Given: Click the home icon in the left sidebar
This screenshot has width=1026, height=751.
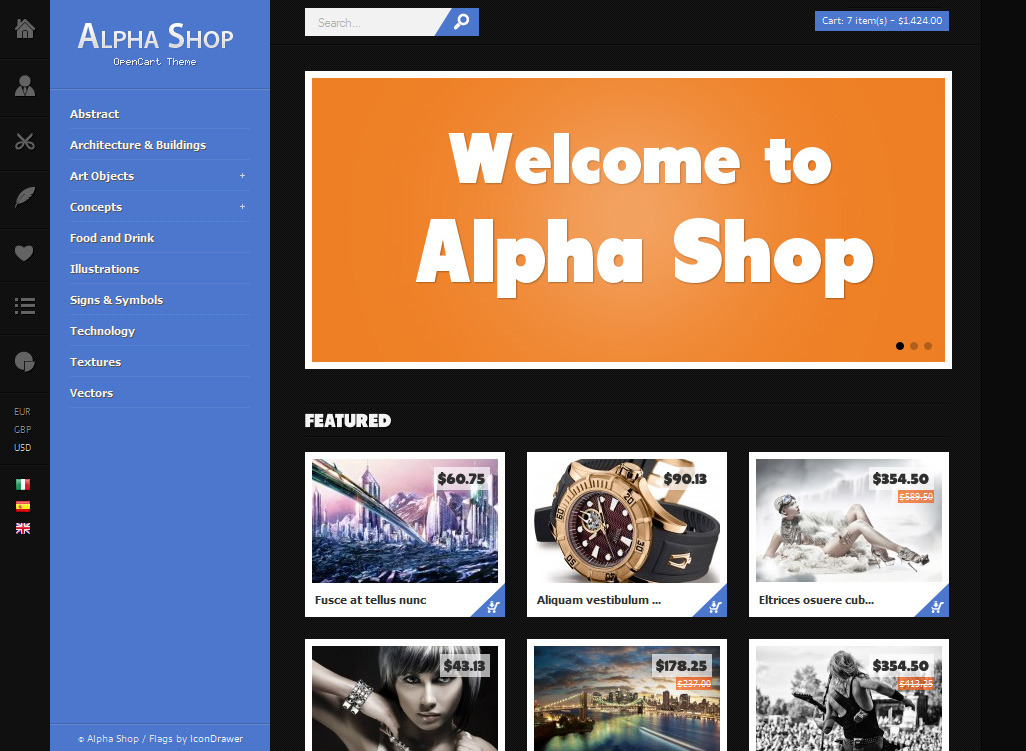Looking at the screenshot, I should (25, 29).
